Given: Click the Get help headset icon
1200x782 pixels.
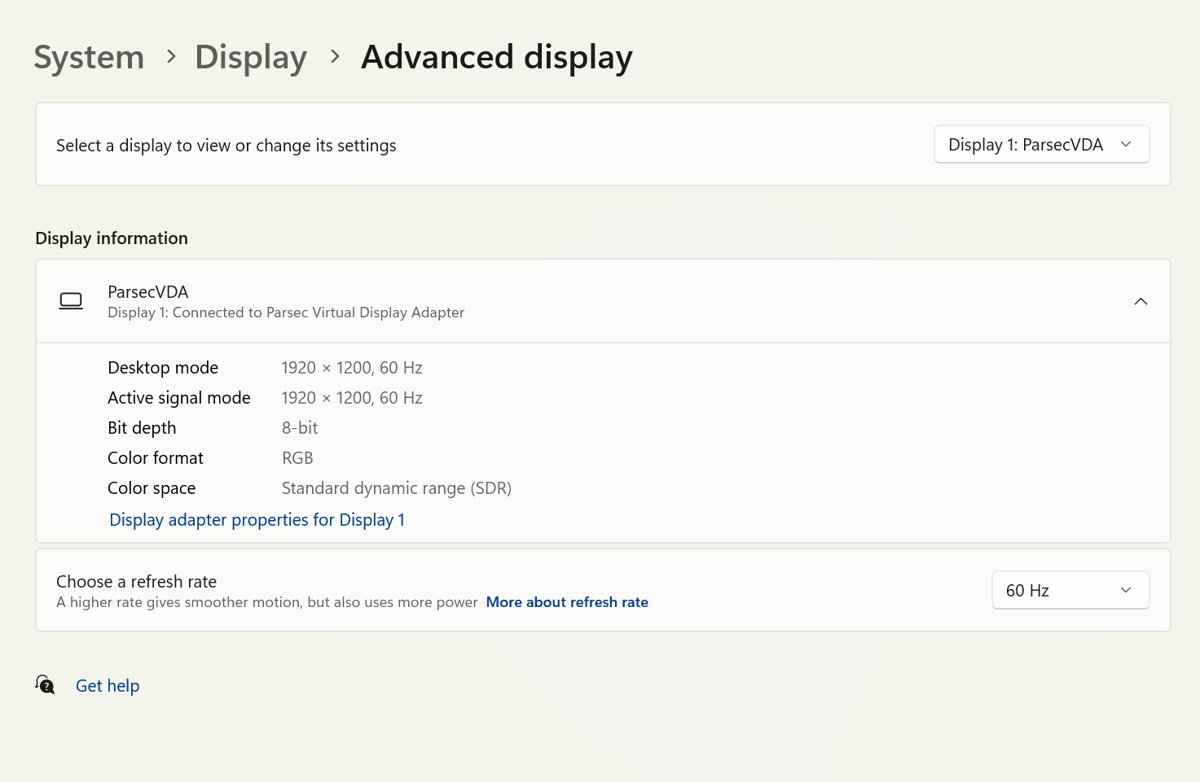Looking at the screenshot, I should click(45, 684).
